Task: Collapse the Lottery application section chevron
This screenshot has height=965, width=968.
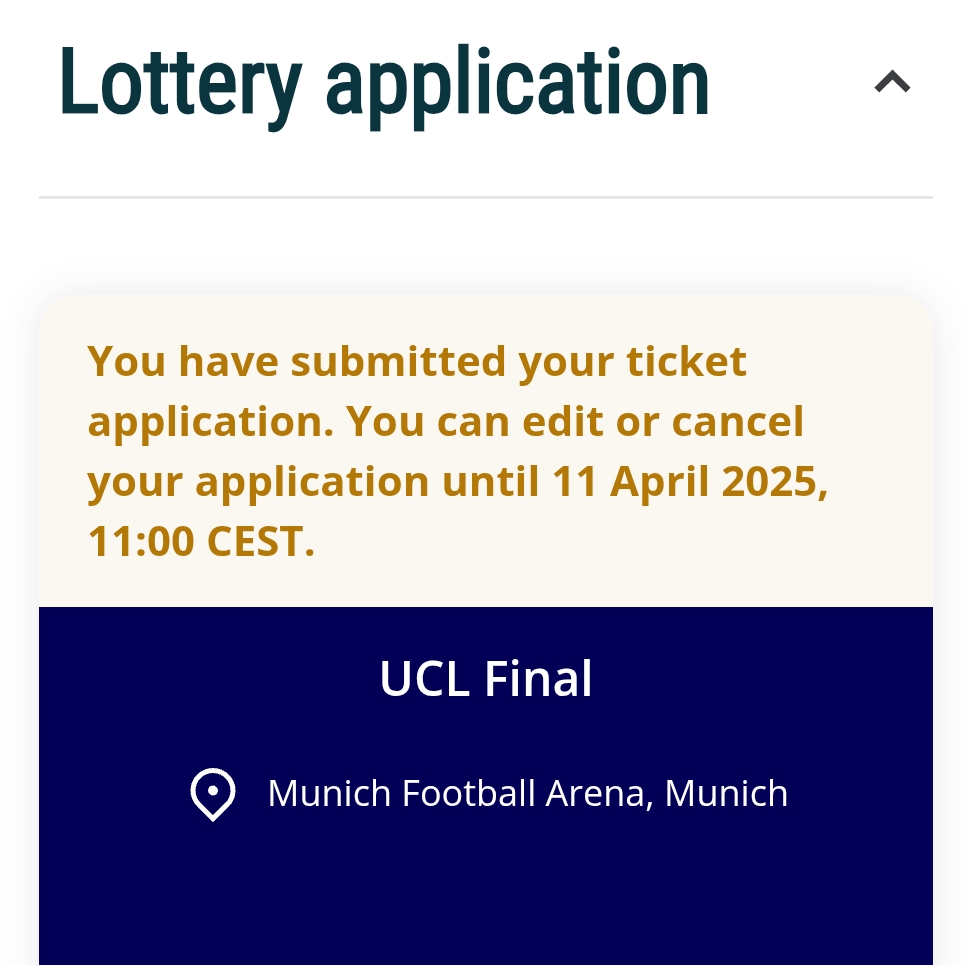Action: tap(892, 81)
